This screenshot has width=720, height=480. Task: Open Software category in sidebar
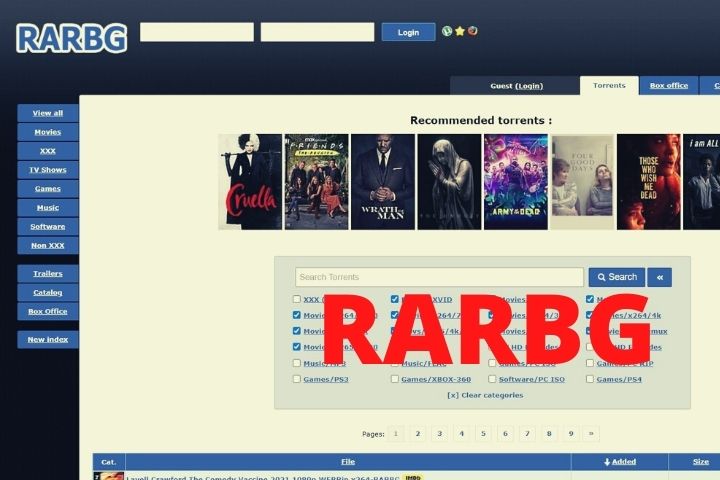[x=48, y=226]
